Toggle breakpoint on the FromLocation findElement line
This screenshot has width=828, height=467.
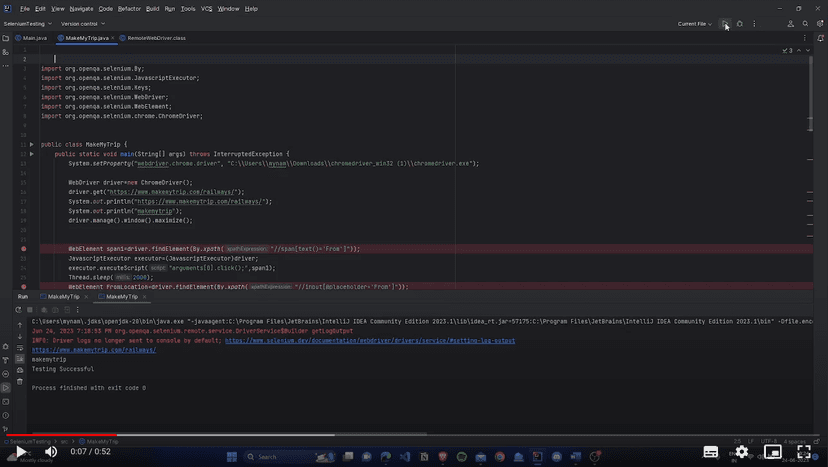pos(24,287)
